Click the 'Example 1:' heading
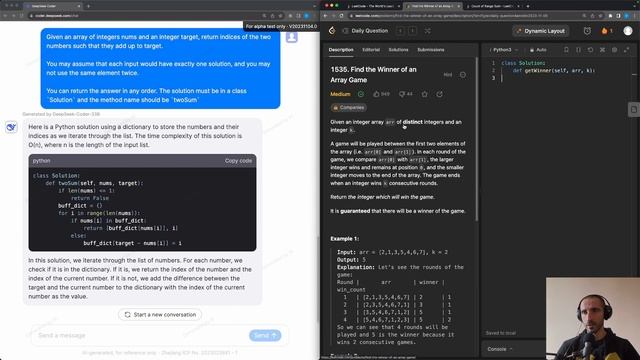Screen dimensions: 640x360 coord(344,239)
